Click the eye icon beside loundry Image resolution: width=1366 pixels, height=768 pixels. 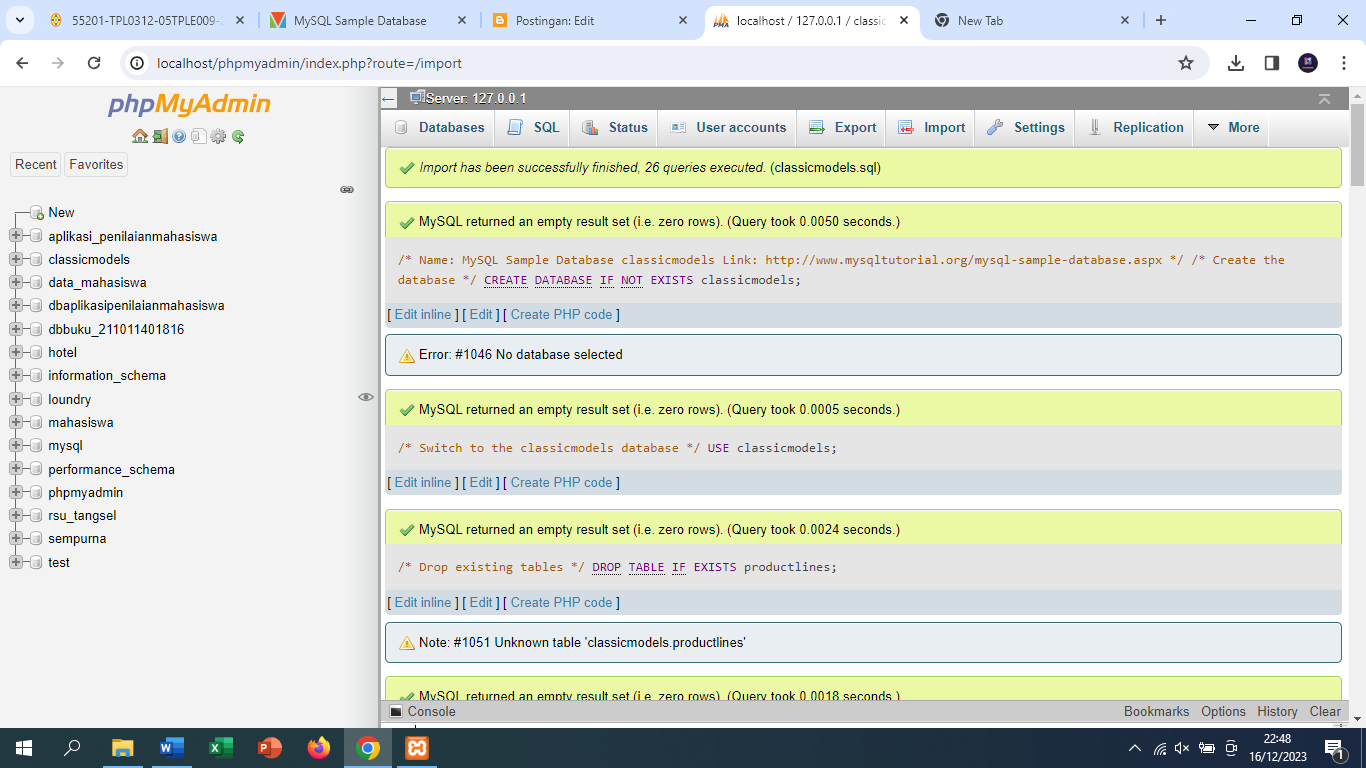click(x=366, y=397)
